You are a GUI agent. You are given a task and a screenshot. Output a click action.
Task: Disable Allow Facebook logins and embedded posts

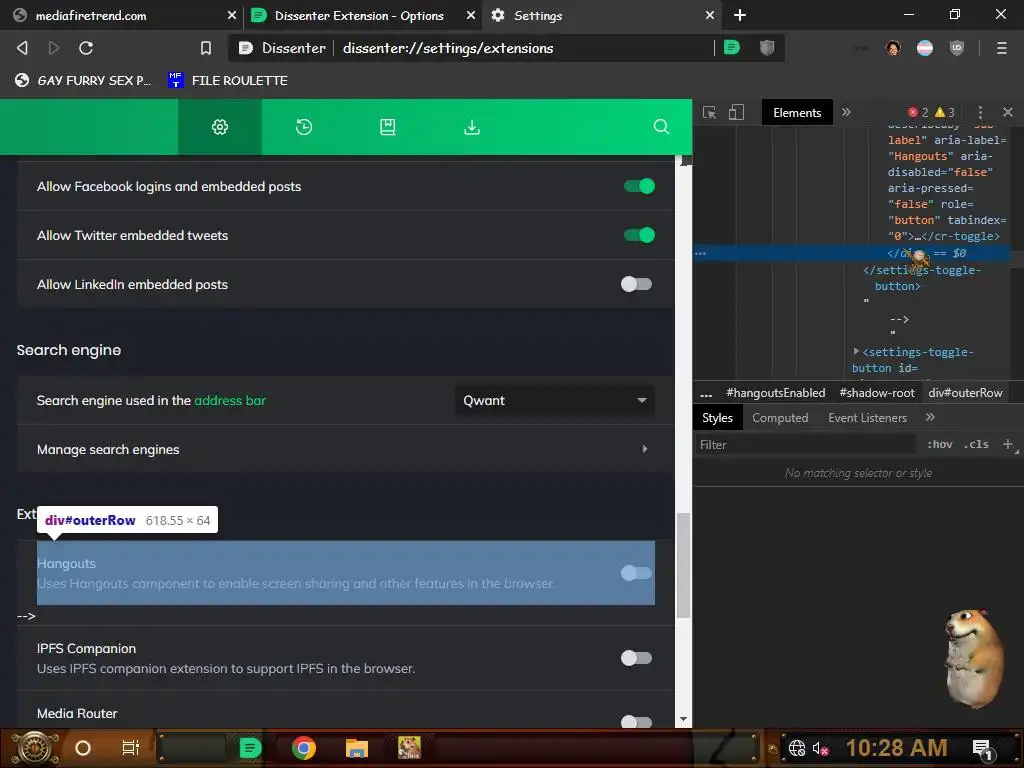coord(639,186)
